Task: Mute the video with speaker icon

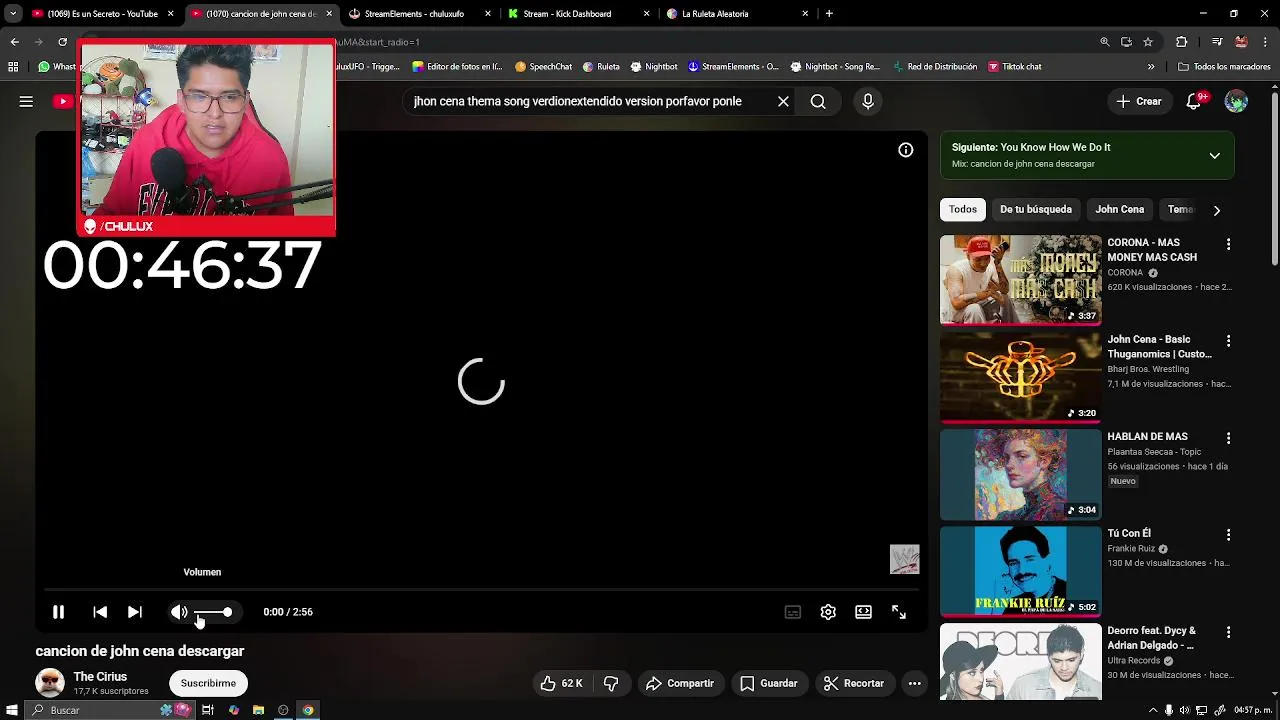Action: 179,612
